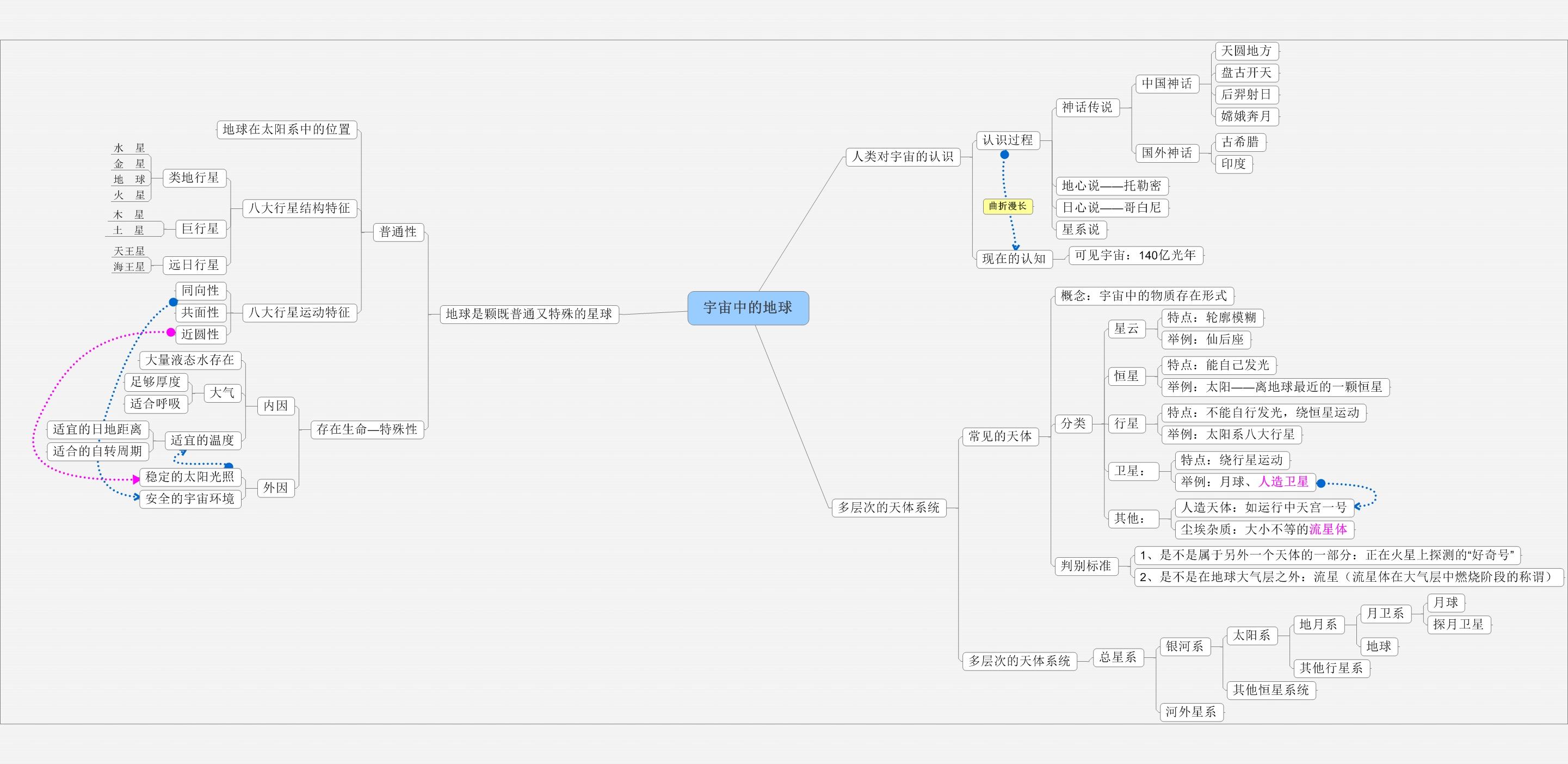This screenshot has width=1568, height=764.
Task: Select the 后羿射日 node
Action: coord(1246,95)
